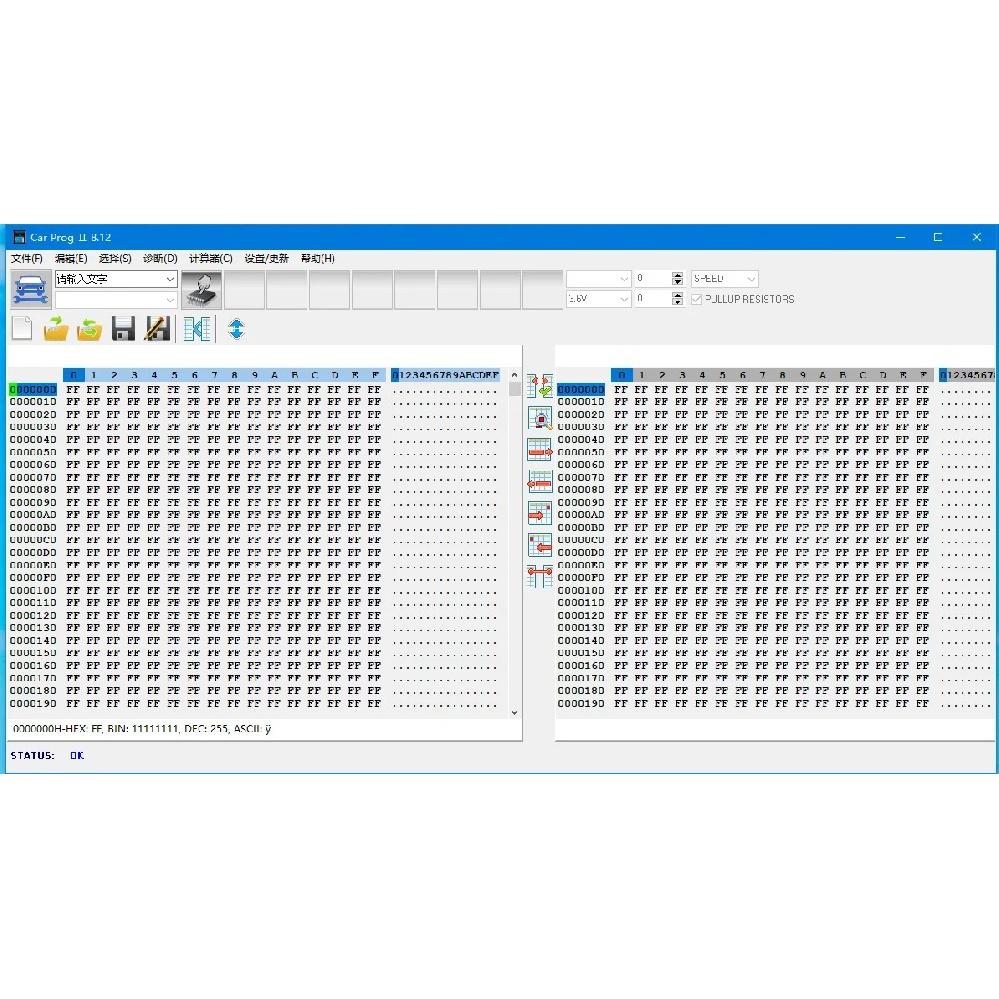Image resolution: width=999 pixels, height=999 pixels.
Task: Click the reload file folder icon
Action: pos(89,329)
